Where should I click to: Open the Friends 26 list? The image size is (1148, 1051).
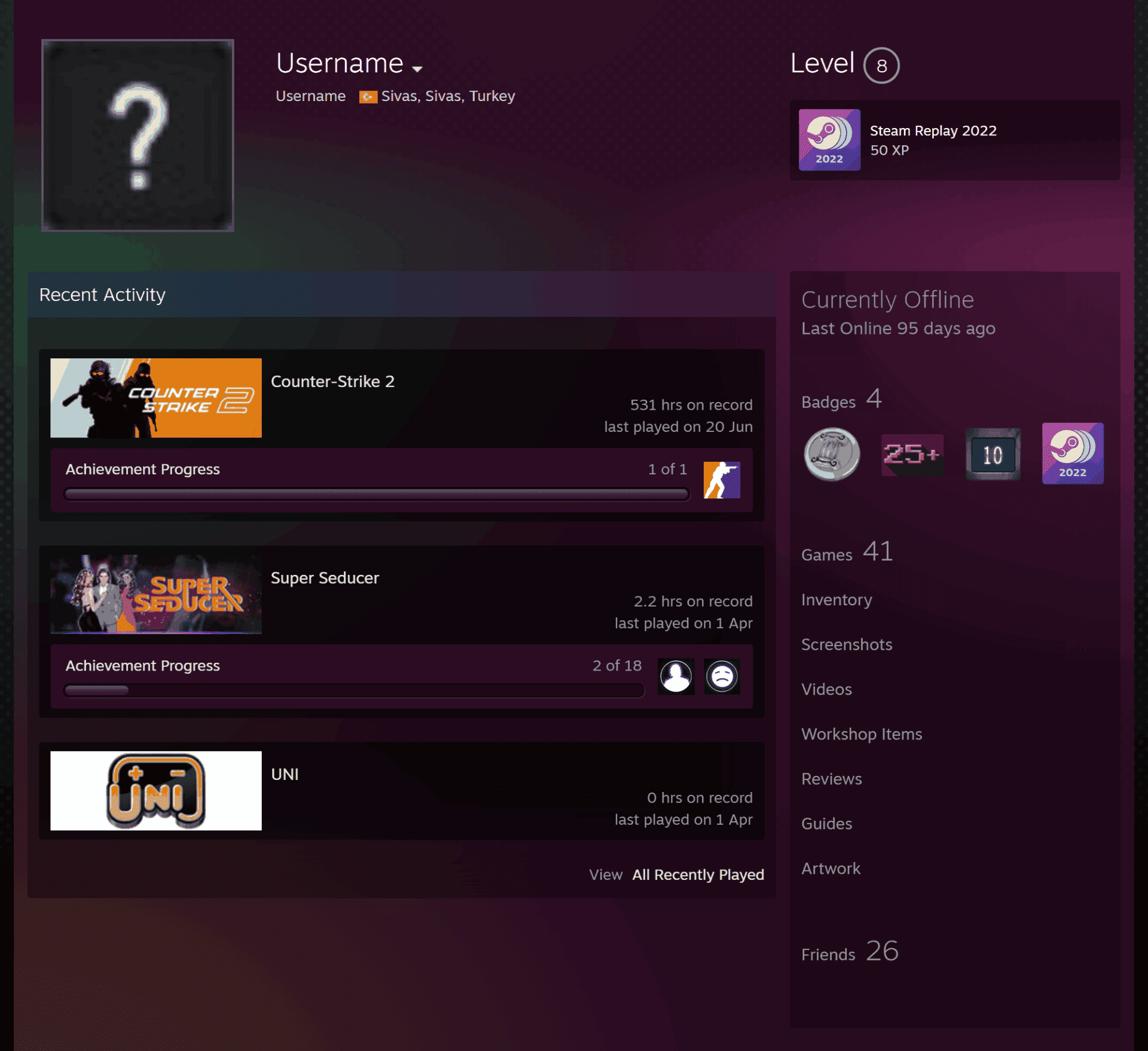[850, 951]
